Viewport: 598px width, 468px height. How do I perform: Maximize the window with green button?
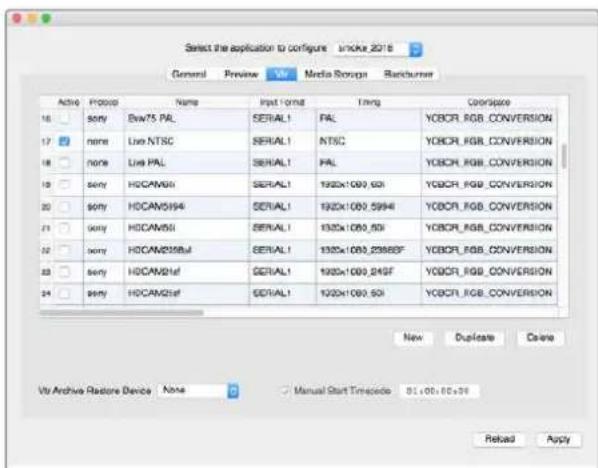coord(47,18)
